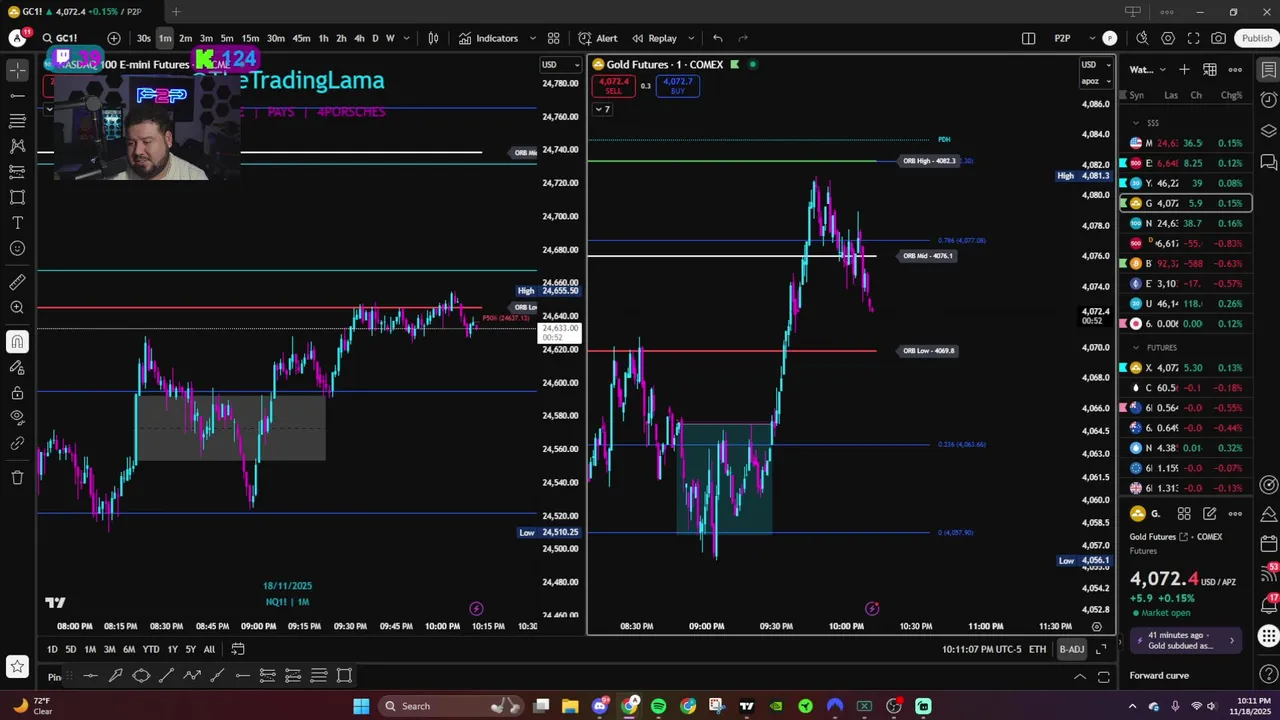The image size is (1280, 720).
Task: Open the Spotify taskbar icon
Action: (x=658, y=706)
